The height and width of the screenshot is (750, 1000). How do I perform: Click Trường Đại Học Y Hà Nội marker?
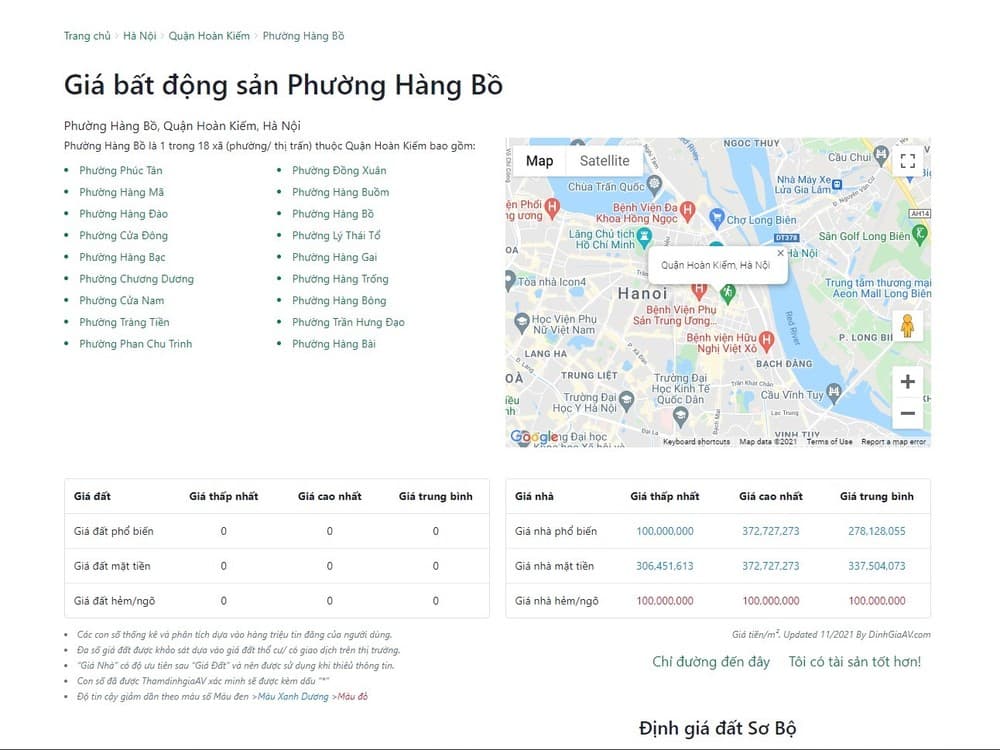[x=626, y=401]
